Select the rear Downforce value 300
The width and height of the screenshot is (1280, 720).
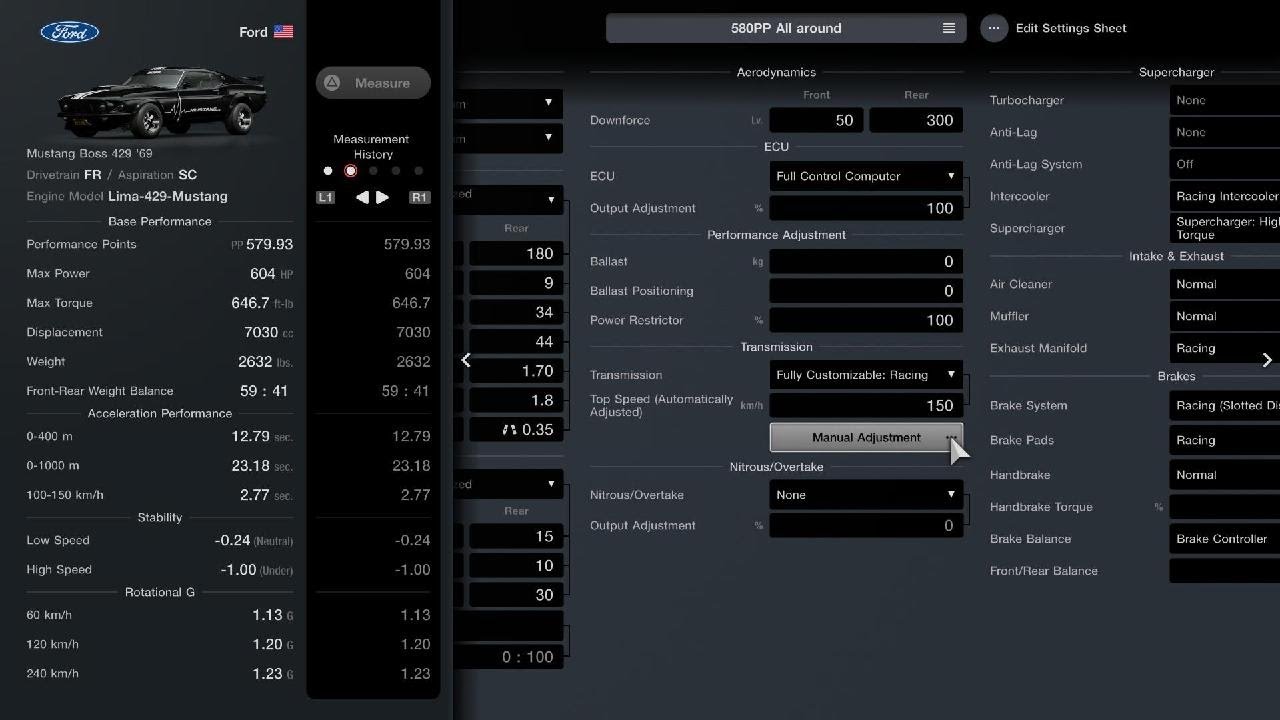(916, 120)
